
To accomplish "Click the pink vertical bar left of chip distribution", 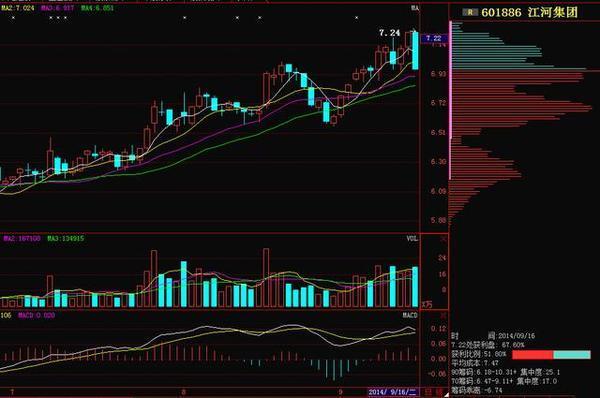I will 450,100.
